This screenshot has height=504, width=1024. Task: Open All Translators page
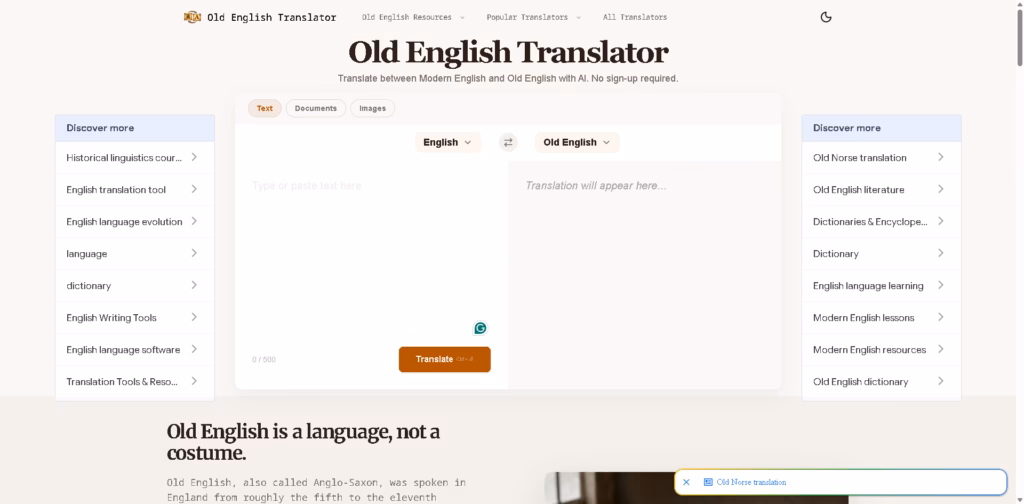635,18
